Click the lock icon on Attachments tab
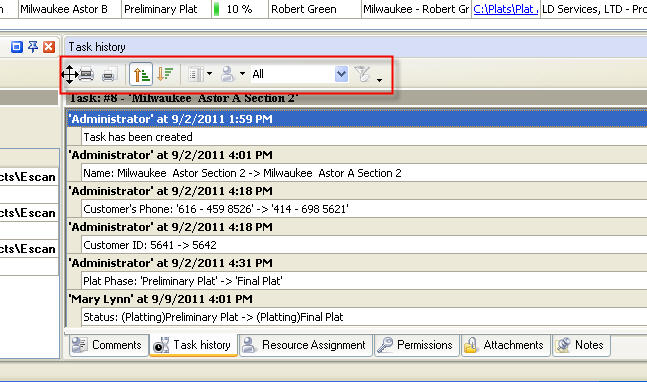This screenshot has height=382, width=647. pyautogui.click(x=471, y=345)
